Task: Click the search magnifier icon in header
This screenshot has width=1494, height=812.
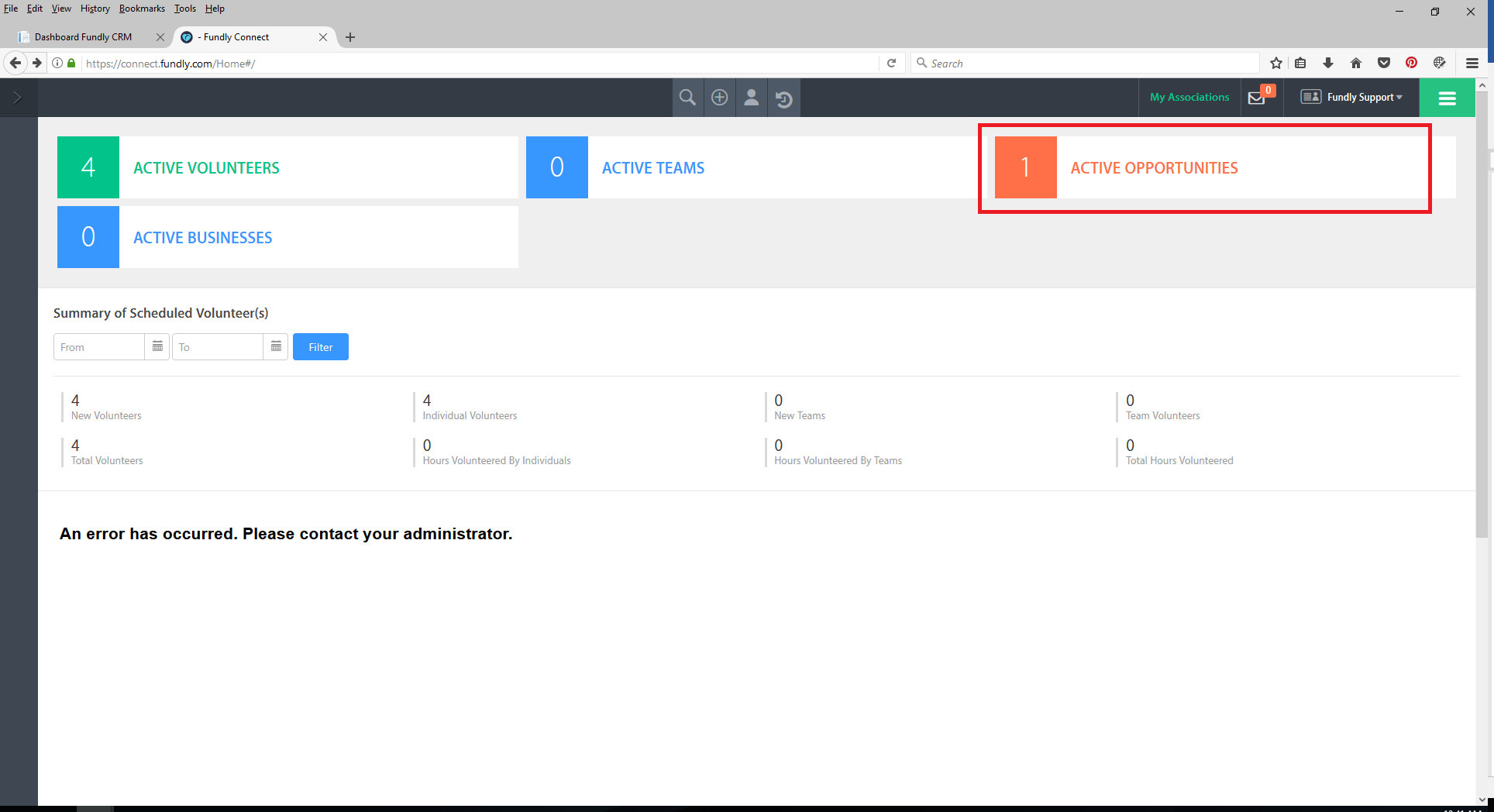Action: coord(687,98)
